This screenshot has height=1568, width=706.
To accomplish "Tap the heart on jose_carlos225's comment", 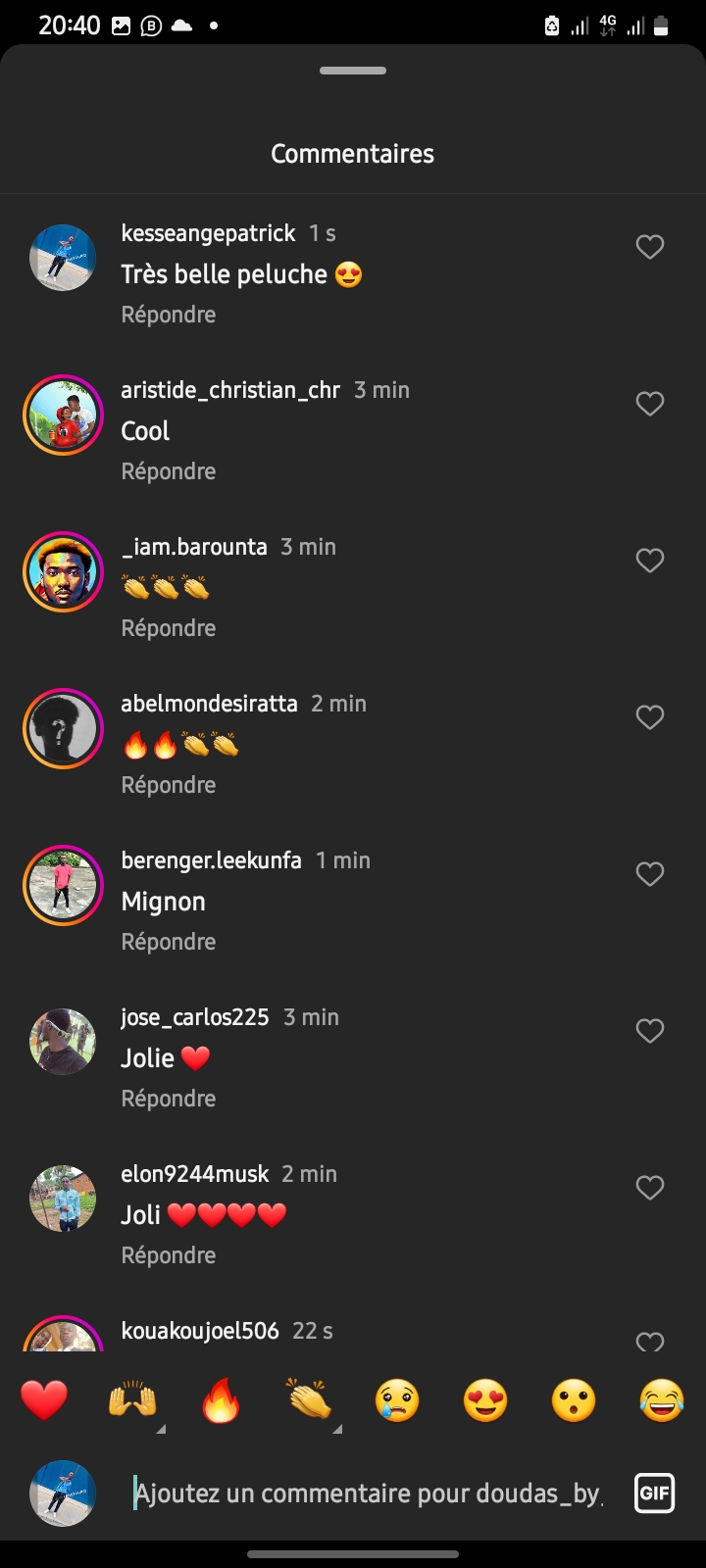I will (x=650, y=1031).
